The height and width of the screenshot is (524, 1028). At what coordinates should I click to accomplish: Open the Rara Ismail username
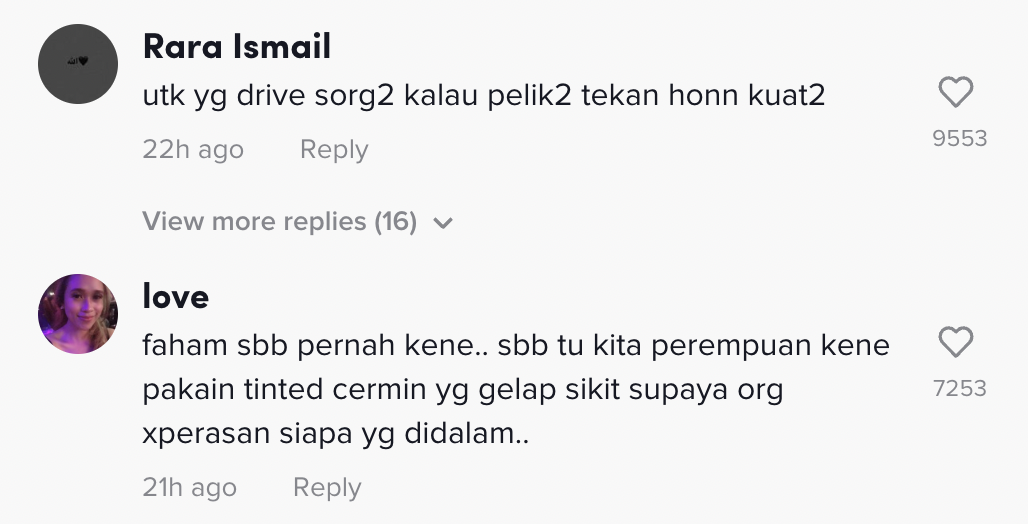coord(236,46)
